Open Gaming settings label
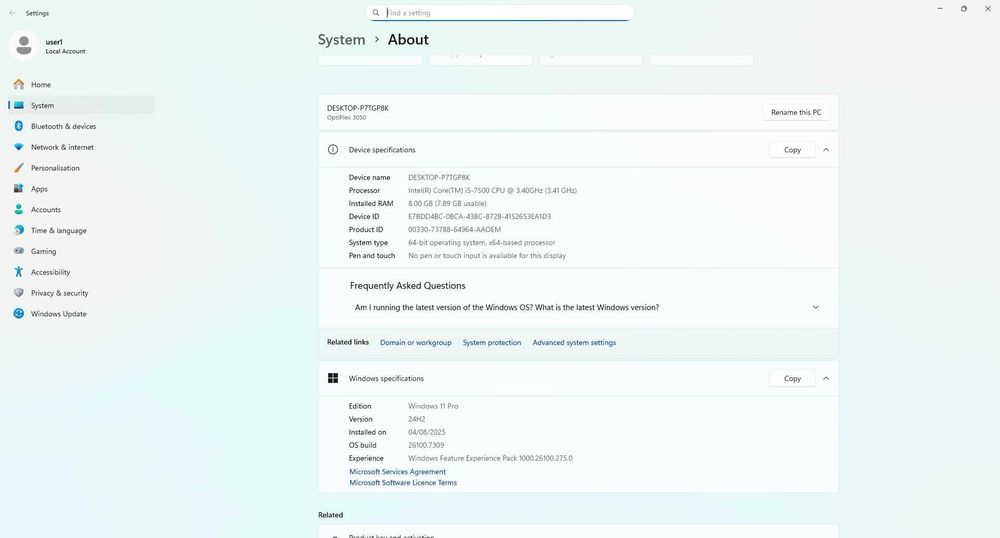 tap(43, 251)
